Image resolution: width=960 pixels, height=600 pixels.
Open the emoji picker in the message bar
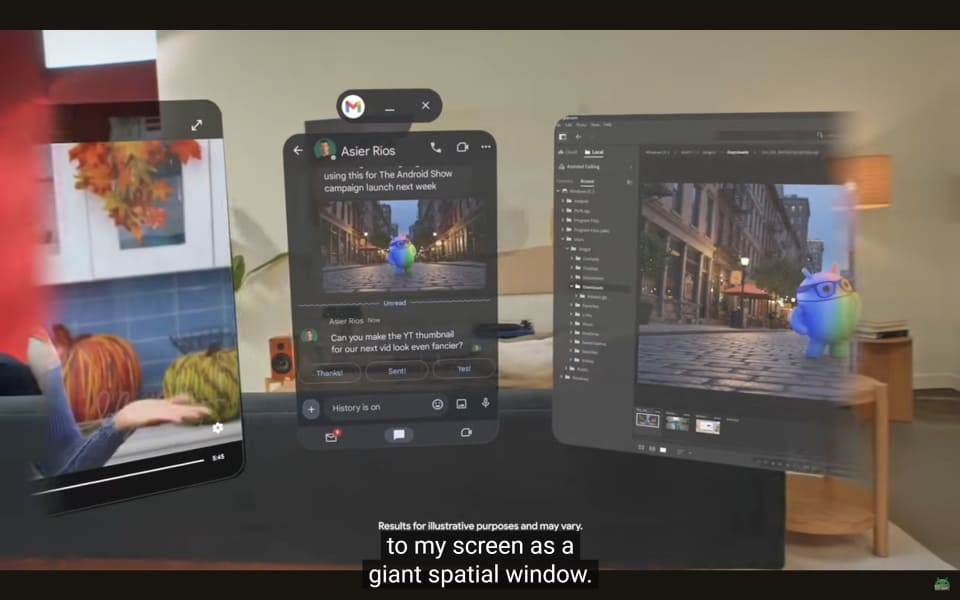coord(437,404)
